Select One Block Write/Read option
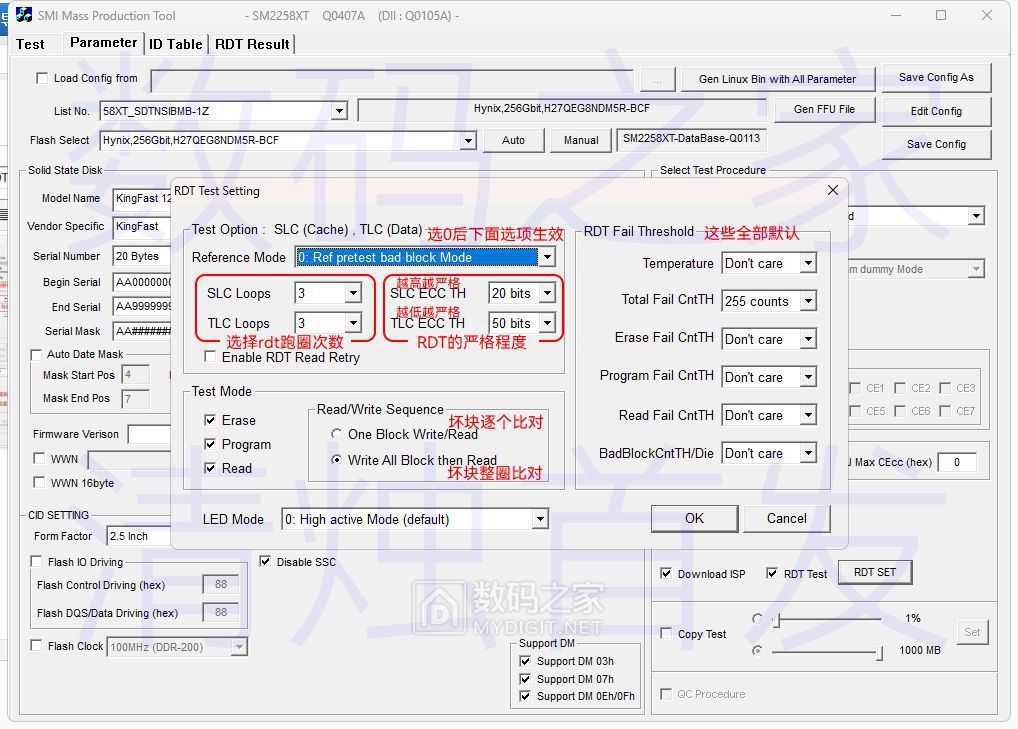Image resolution: width=1018 pixels, height=729 pixels. [x=337, y=434]
